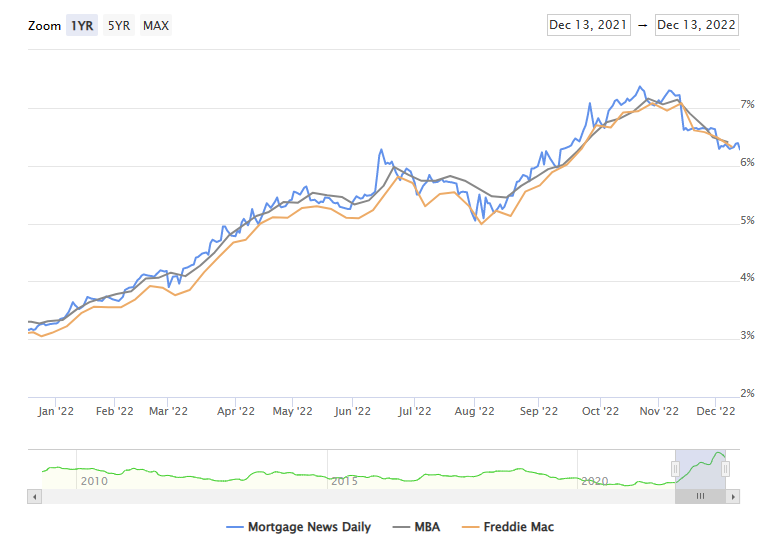Click the Zoom label text
The image size is (766, 544).
pyautogui.click(x=44, y=25)
